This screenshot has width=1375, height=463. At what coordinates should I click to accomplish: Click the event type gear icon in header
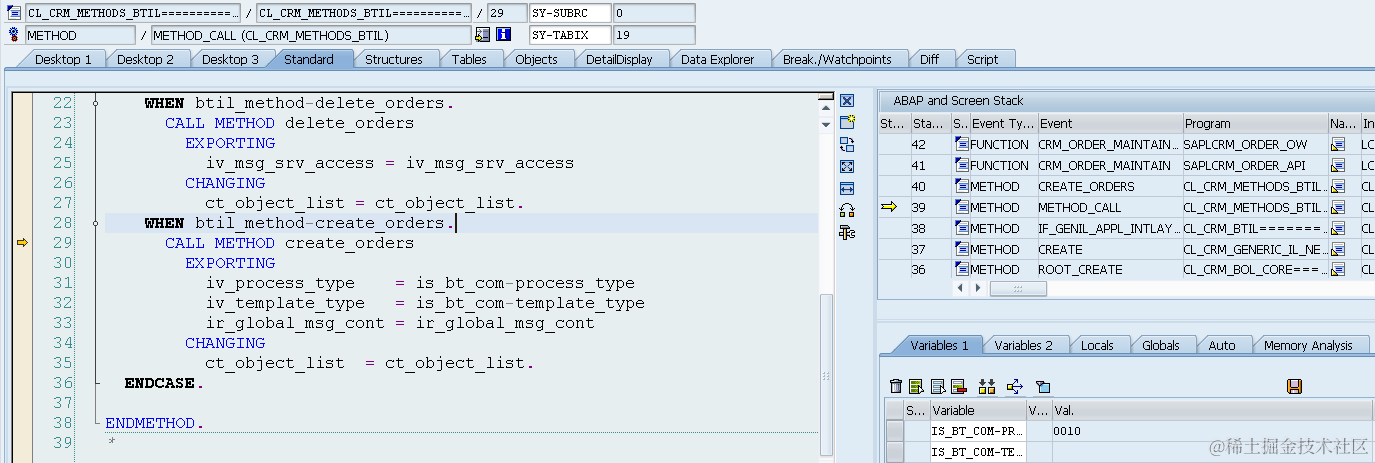point(14,35)
